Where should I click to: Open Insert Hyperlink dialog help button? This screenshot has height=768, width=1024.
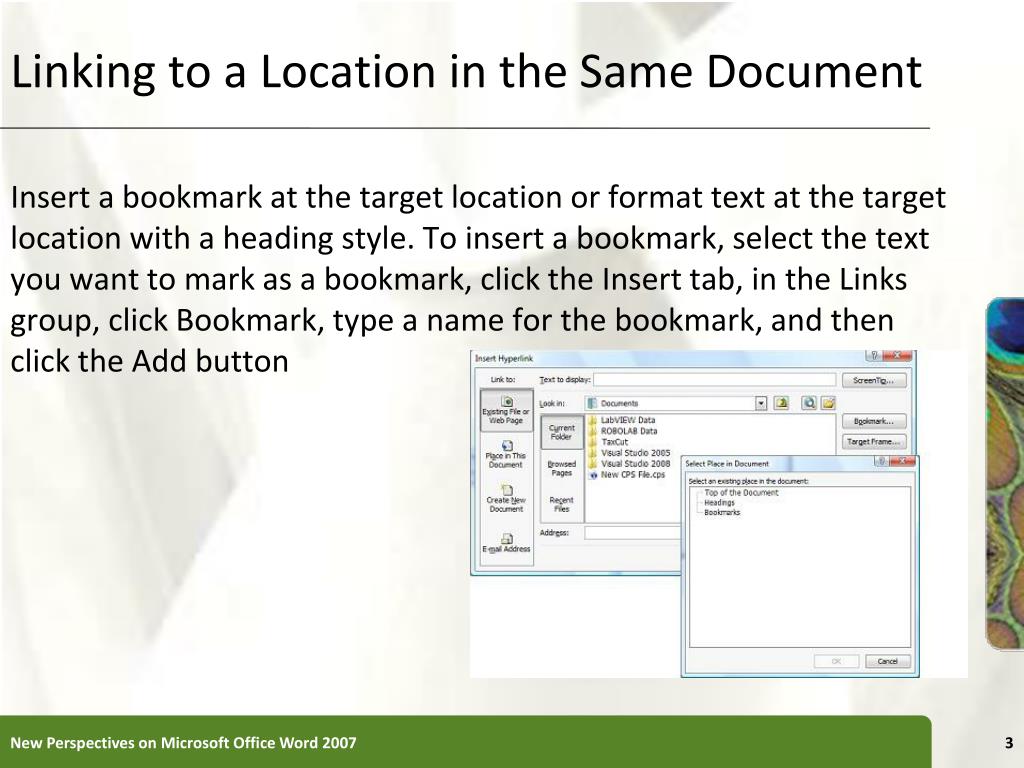pyautogui.click(x=874, y=356)
